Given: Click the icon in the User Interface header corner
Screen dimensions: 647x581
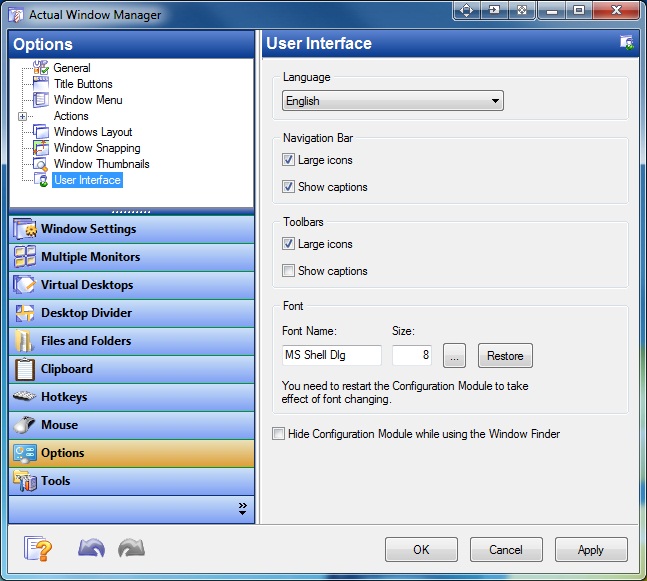Looking at the screenshot, I should (626, 43).
